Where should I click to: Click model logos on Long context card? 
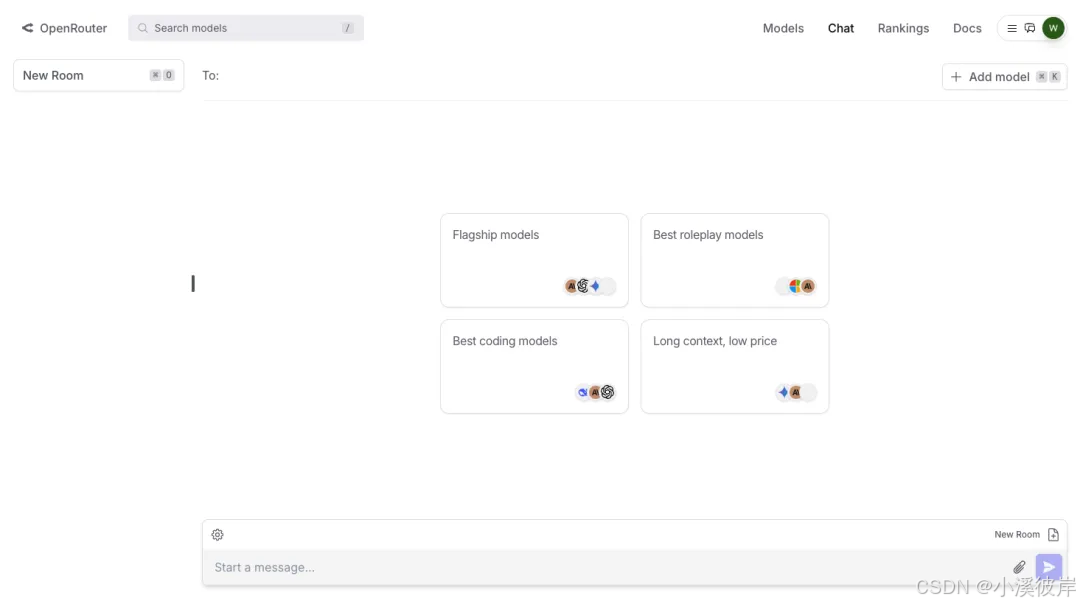click(796, 392)
